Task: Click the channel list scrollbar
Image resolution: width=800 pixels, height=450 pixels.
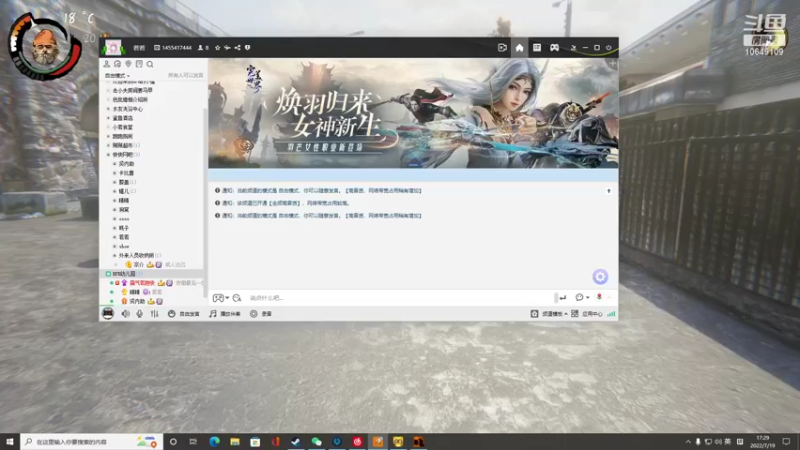Action: 206,202
